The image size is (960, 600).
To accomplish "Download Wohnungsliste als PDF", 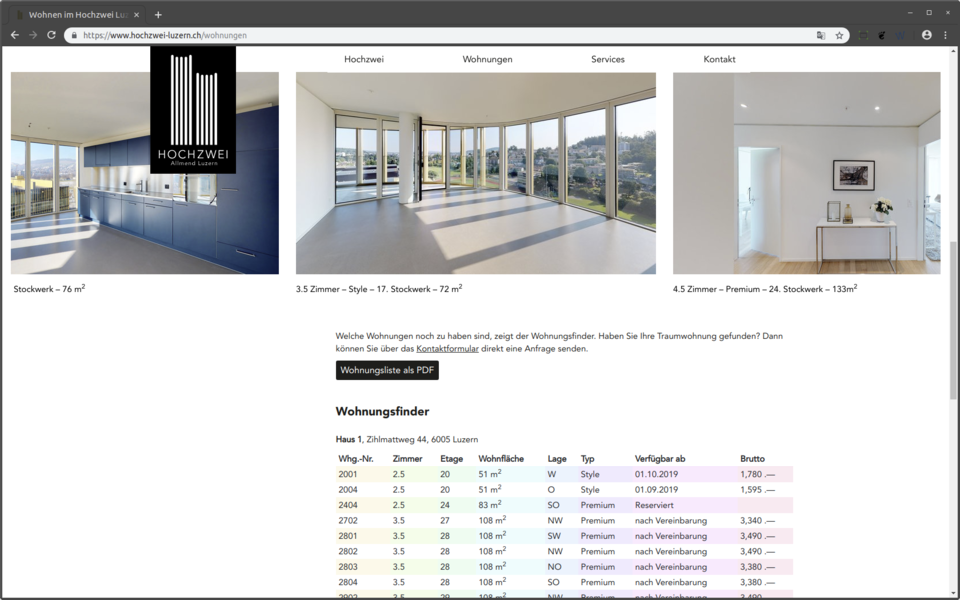I will 387,370.
